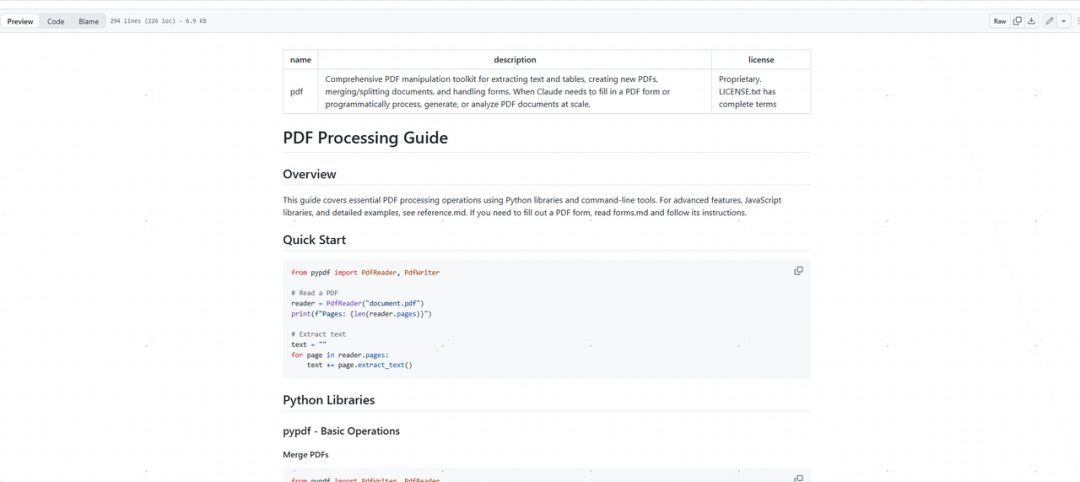The image size is (1080, 482).
Task: Click the 'PDF Processing Guide' heading
Action: [x=365, y=138]
